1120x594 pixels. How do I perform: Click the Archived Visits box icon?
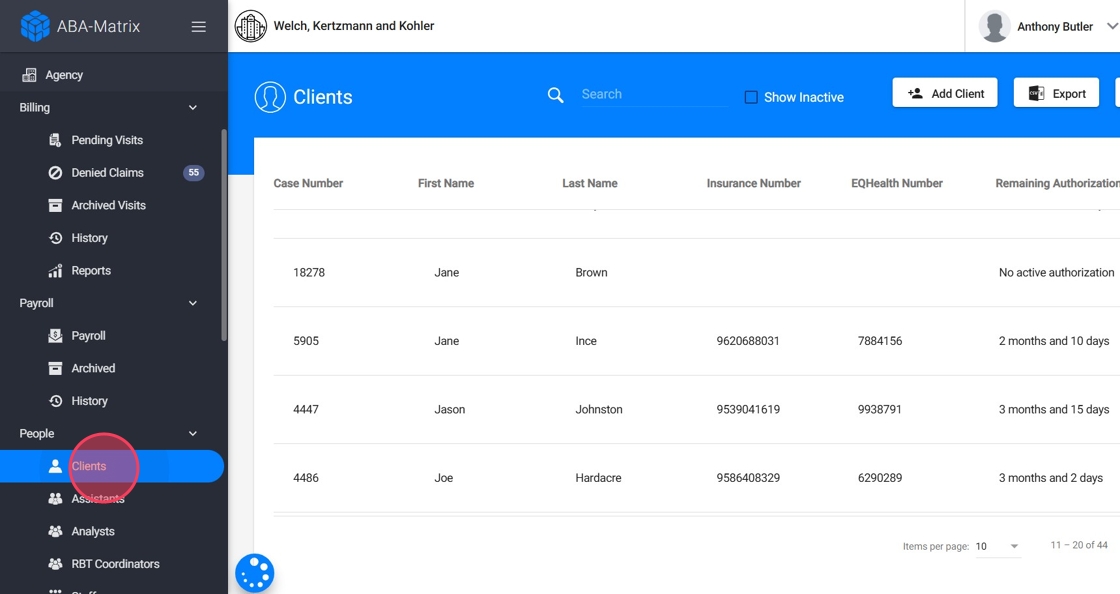pyautogui.click(x=55, y=206)
